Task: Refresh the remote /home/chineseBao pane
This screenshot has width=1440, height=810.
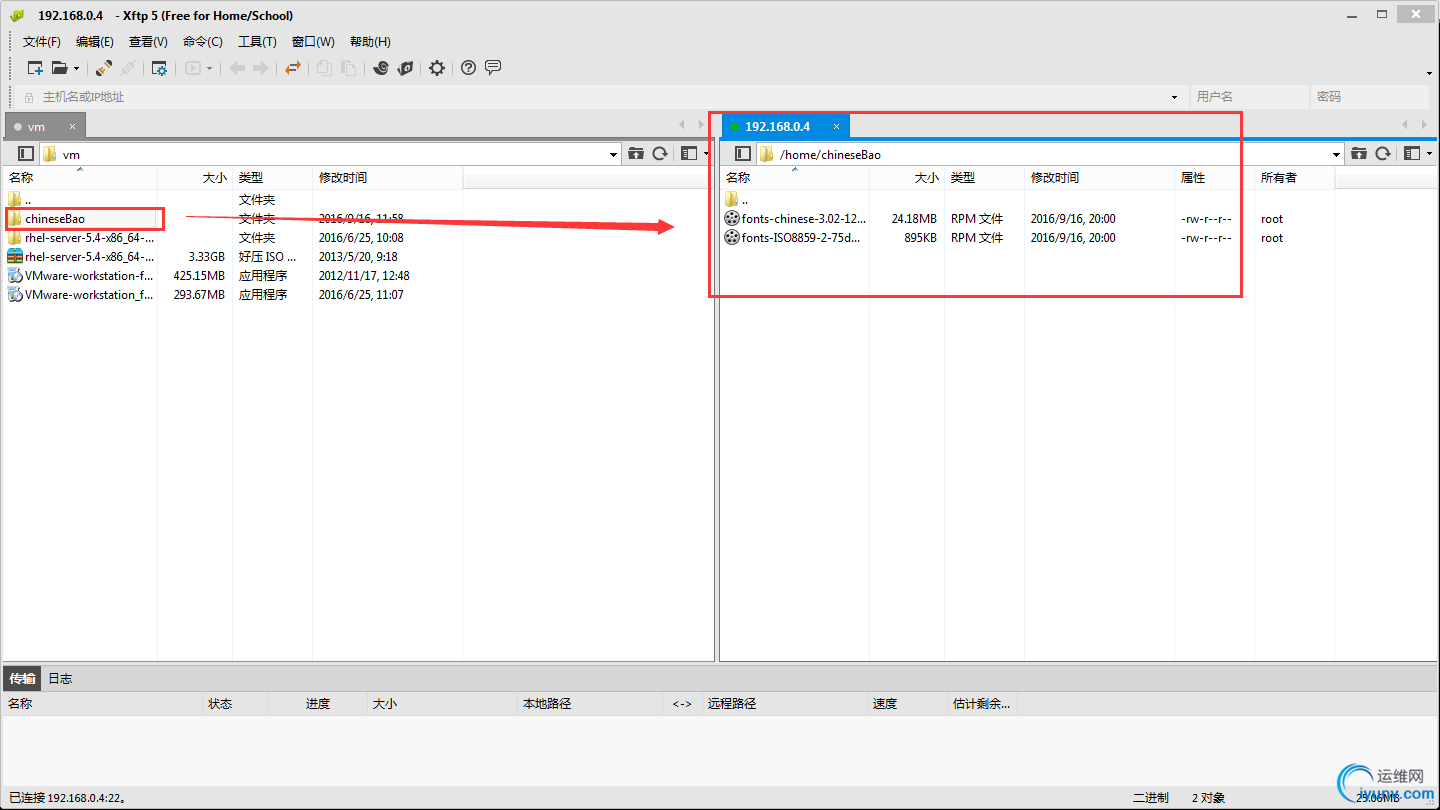Action: [1383, 154]
